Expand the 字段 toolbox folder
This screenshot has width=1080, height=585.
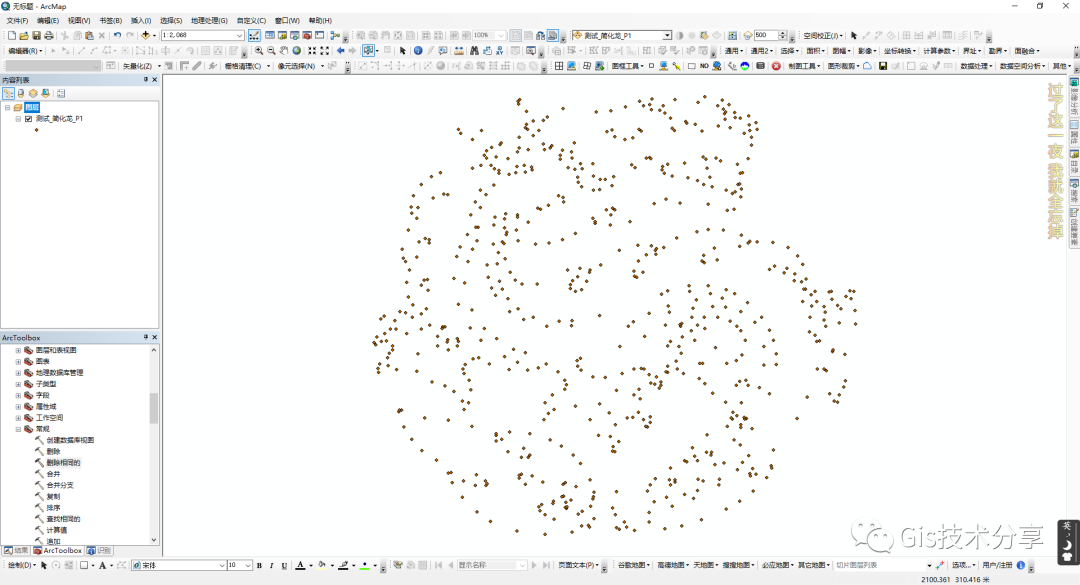point(18,395)
